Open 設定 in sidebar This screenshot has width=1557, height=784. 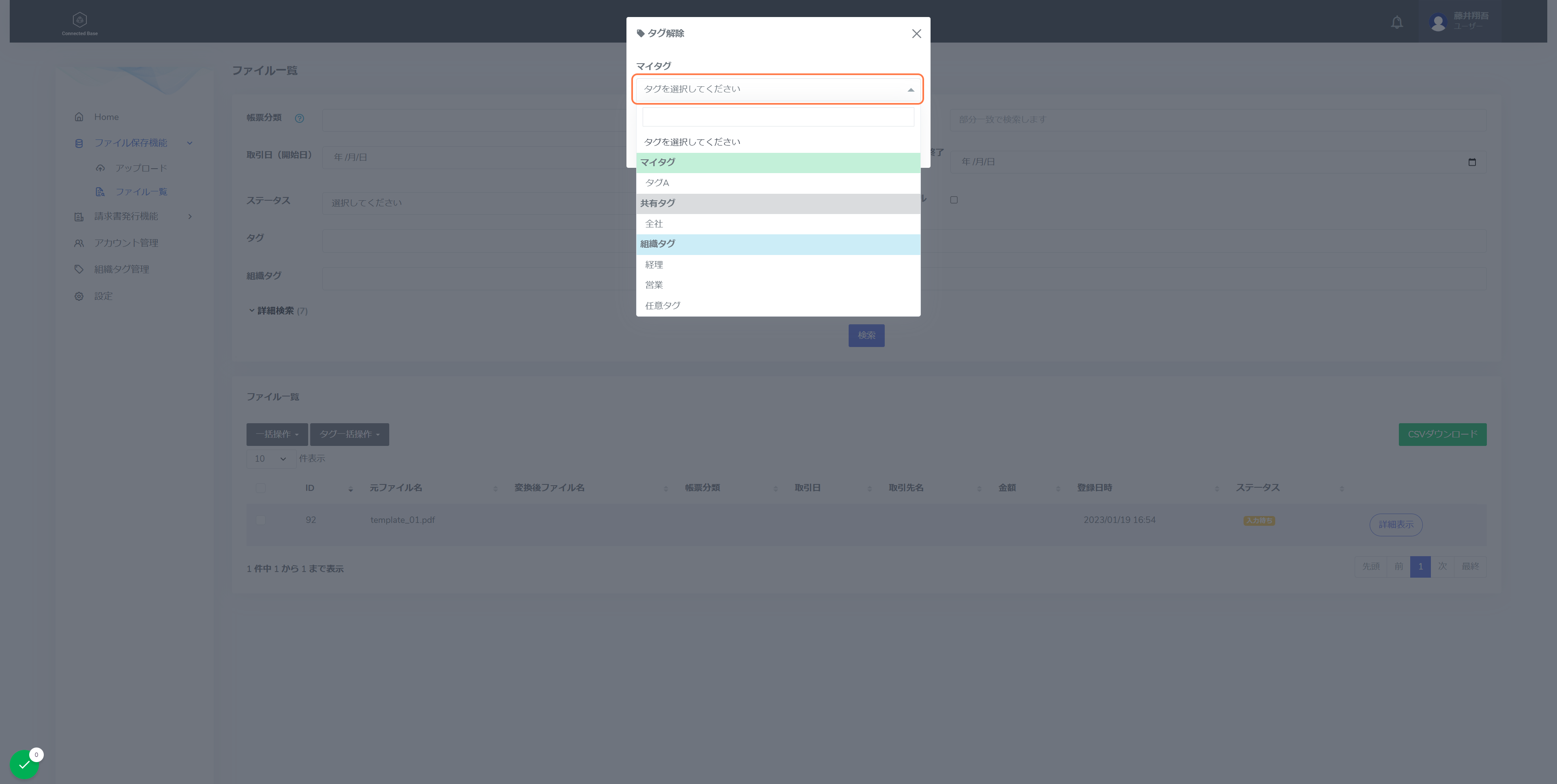click(103, 296)
